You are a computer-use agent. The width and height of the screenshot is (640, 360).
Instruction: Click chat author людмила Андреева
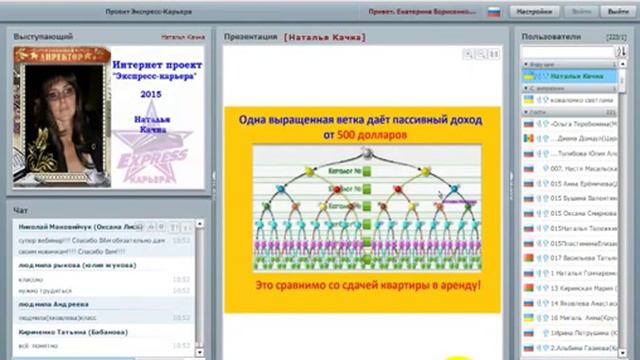tap(53, 304)
